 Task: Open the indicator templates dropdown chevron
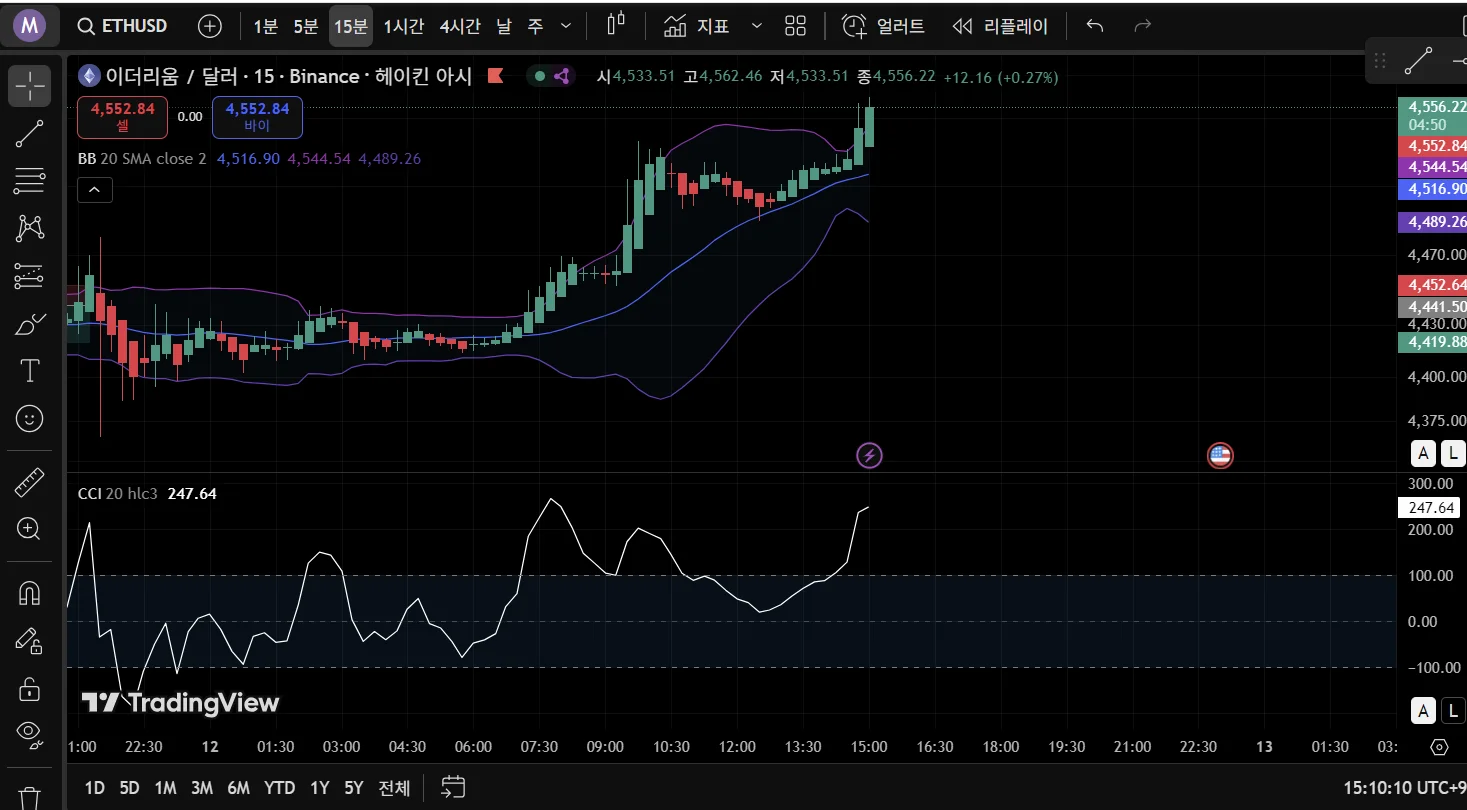pyautogui.click(x=756, y=26)
